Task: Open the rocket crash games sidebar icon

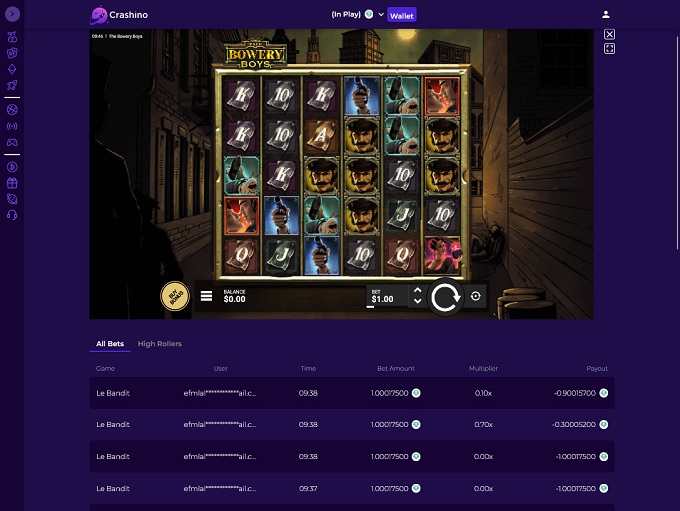Action: pyautogui.click(x=12, y=85)
